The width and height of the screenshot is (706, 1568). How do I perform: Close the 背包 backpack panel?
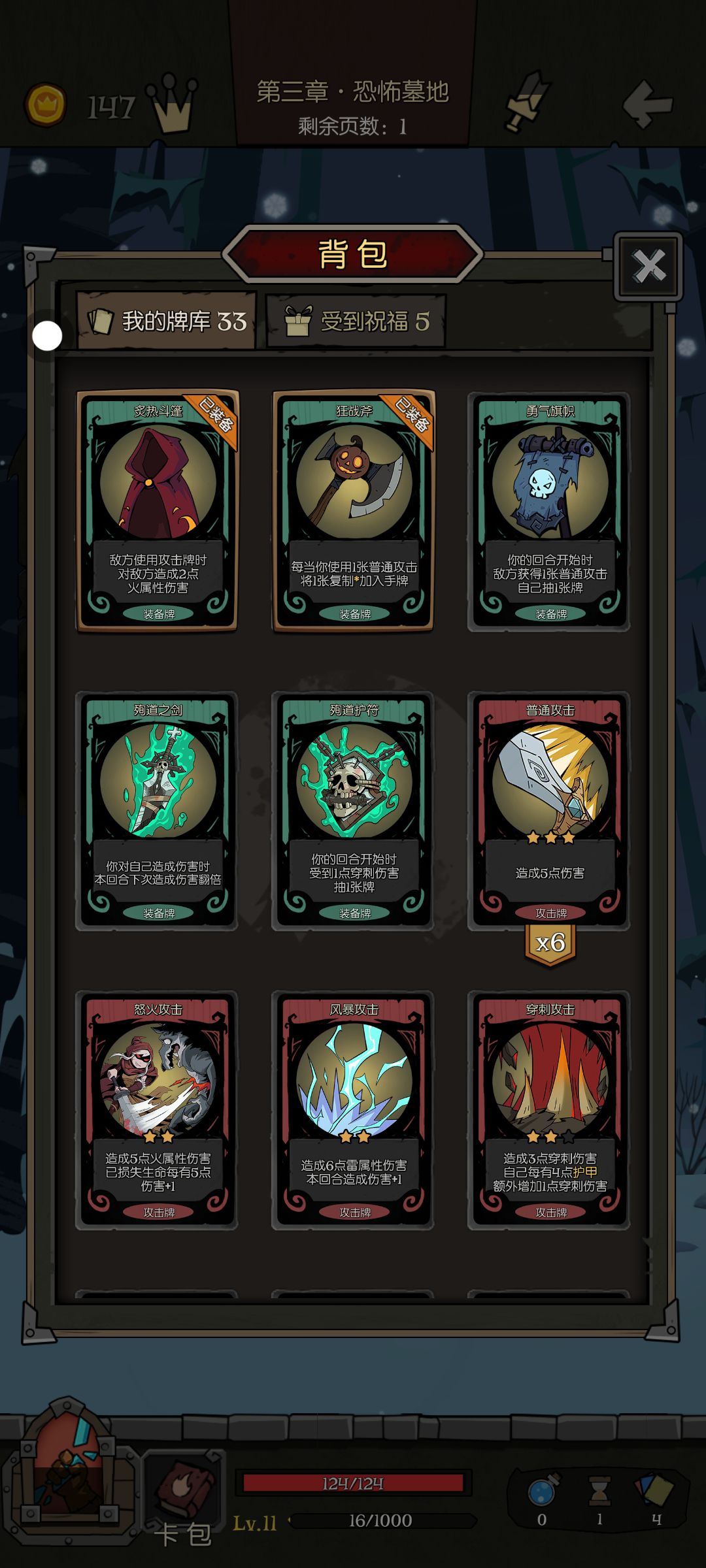(x=648, y=265)
